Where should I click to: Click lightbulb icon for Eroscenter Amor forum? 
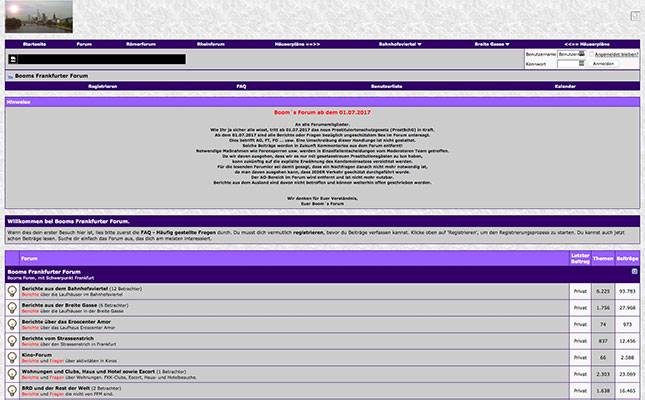[x=12, y=324]
